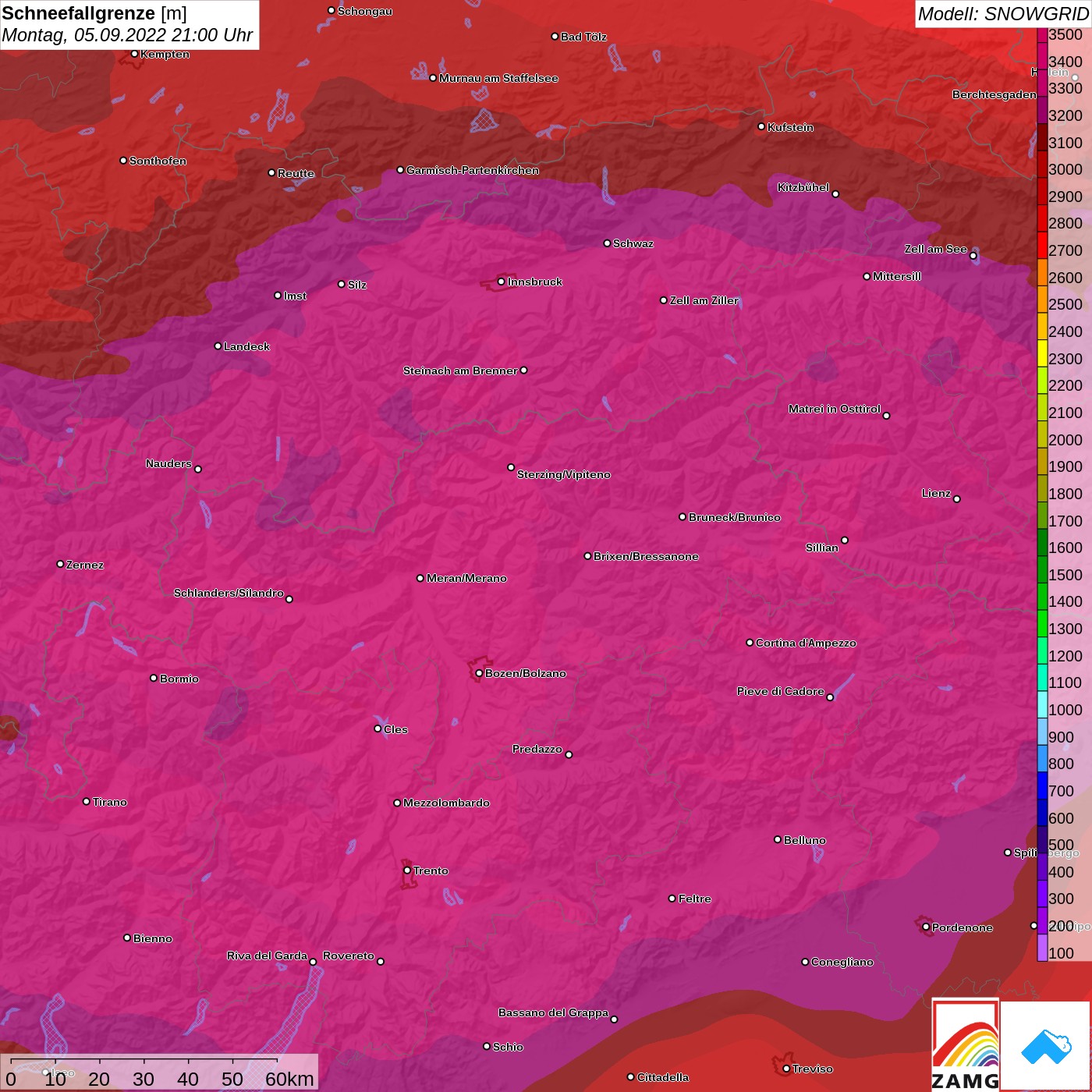Image resolution: width=1092 pixels, height=1092 pixels.
Task: Click the 'Tirano' map label
Action: point(109,802)
